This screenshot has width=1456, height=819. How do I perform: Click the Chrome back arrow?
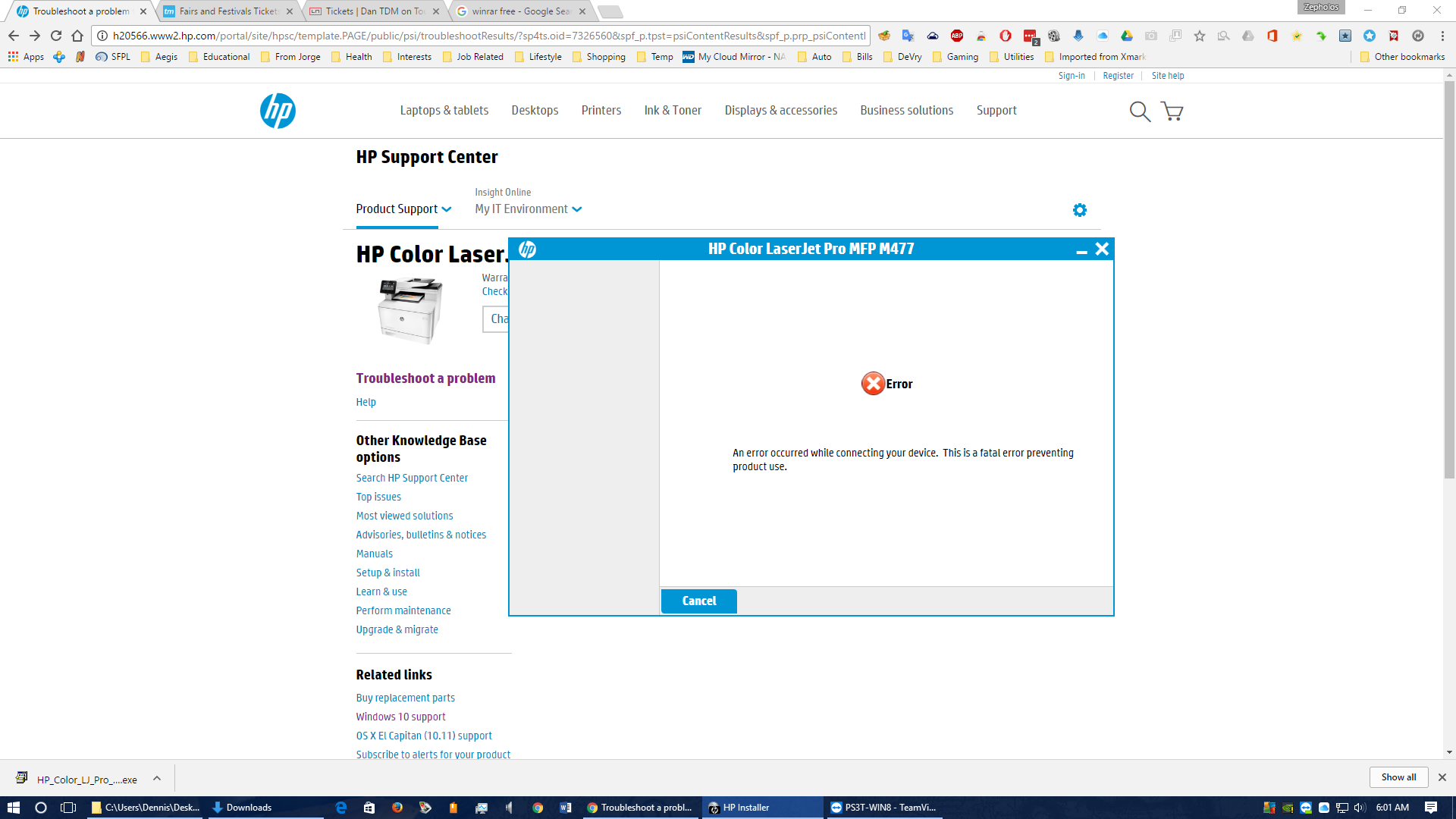(x=14, y=36)
